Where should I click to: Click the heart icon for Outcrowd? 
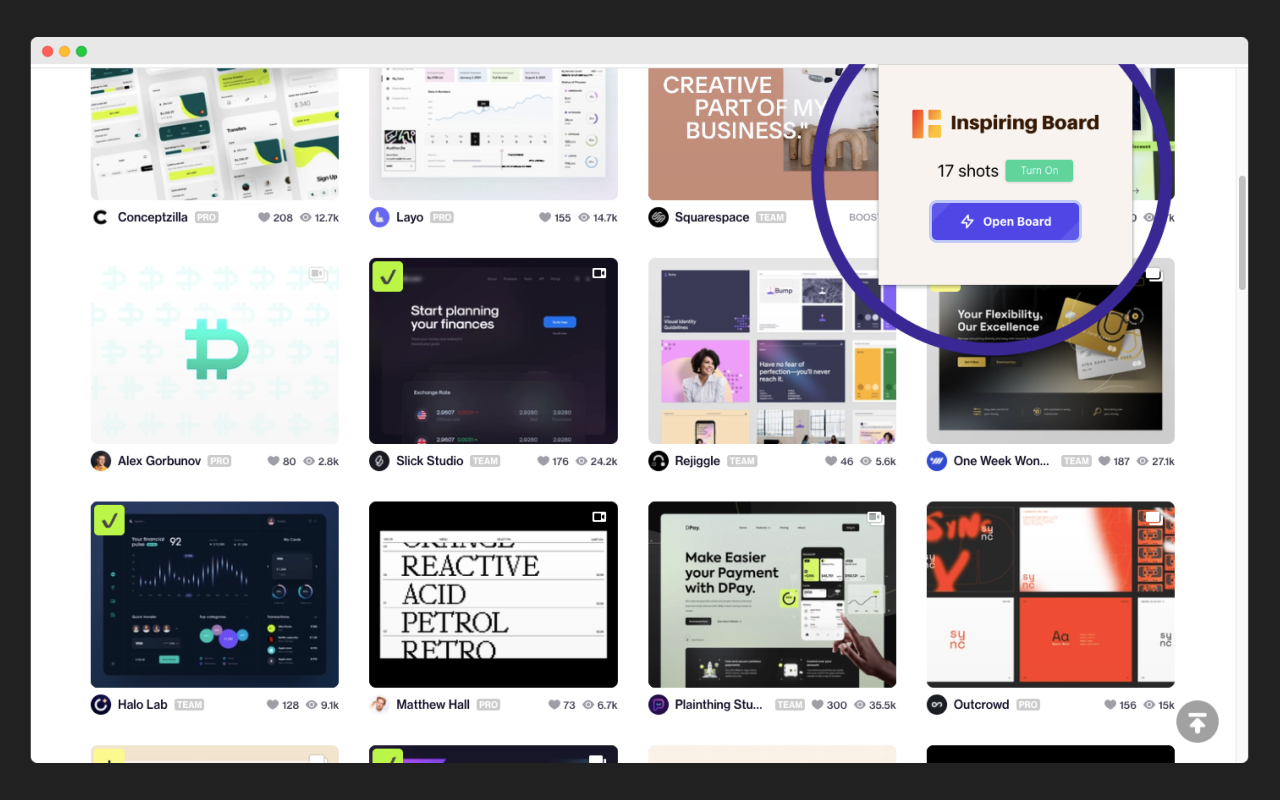coord(1110,705)
